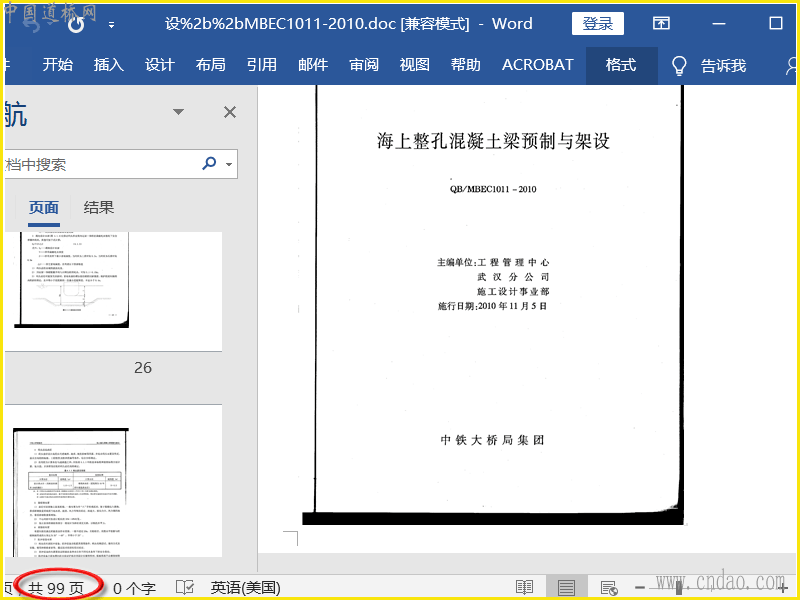Open the Ribbon Display Options icon
800x600 pixels.
661,23
